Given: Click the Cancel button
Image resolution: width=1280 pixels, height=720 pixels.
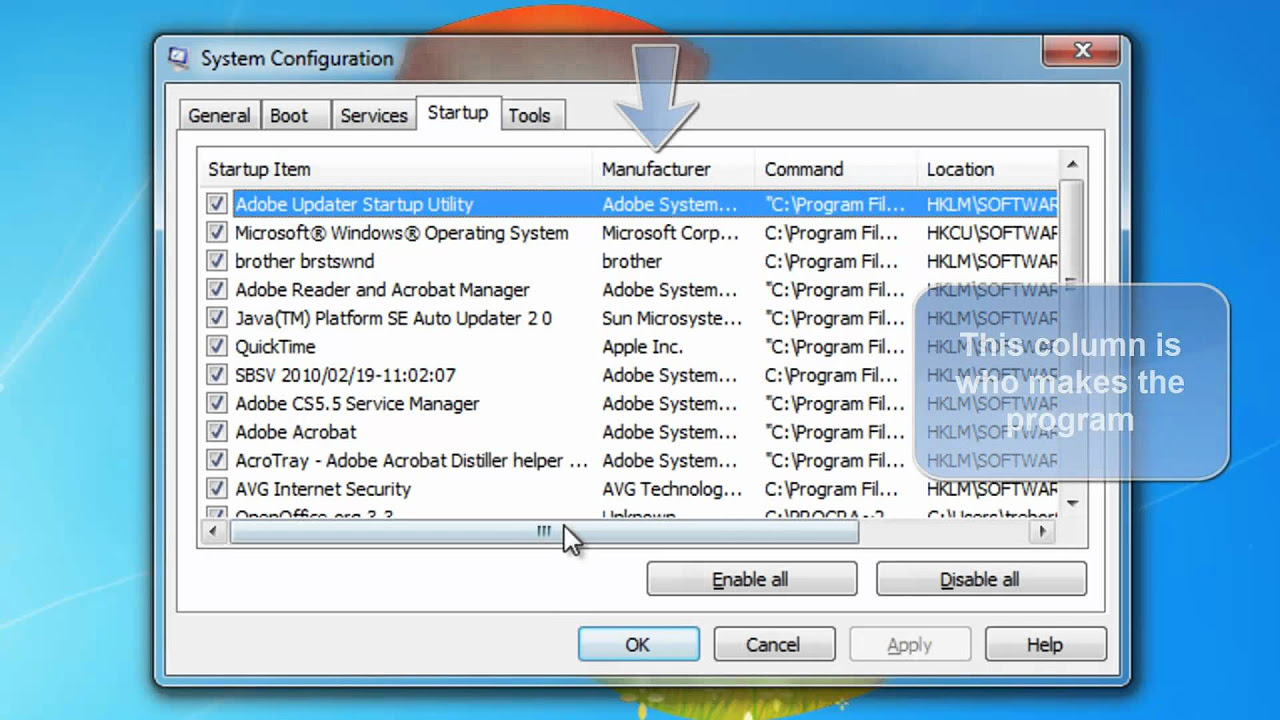Looking at the screenshot, I should point(773,645).
